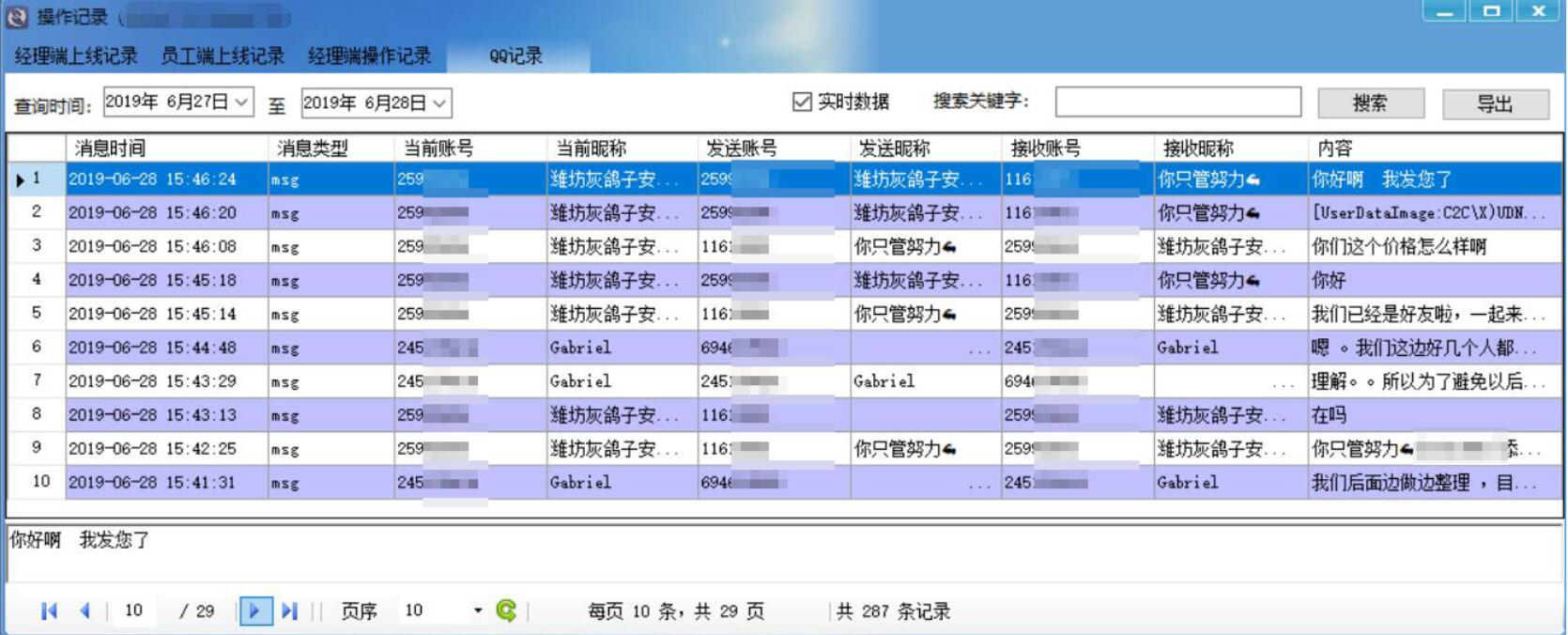Click the 搜索 button
Viewport: 1568px width, 635px height.
coord(1370,103)
